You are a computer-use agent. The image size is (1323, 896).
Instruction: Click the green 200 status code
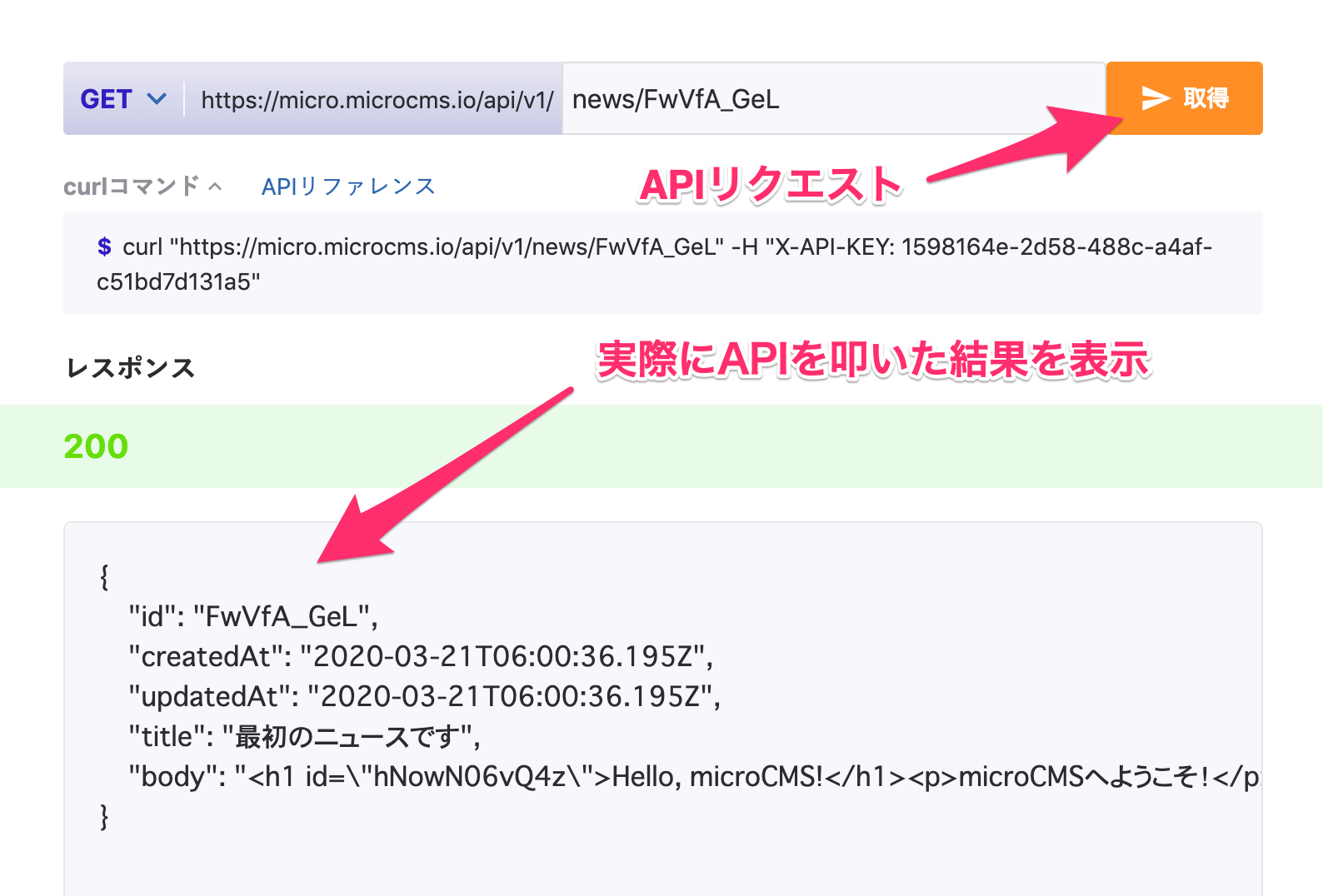pos(96,446)
